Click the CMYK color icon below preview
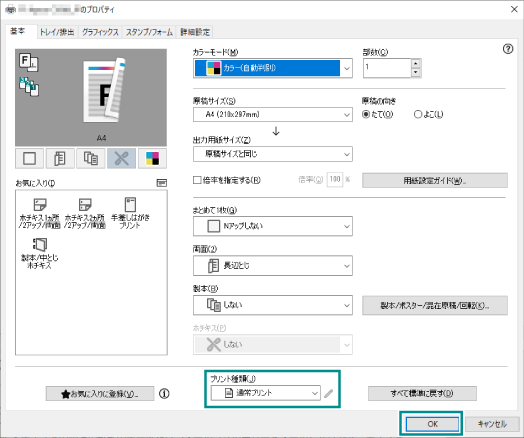 [152, 158]
